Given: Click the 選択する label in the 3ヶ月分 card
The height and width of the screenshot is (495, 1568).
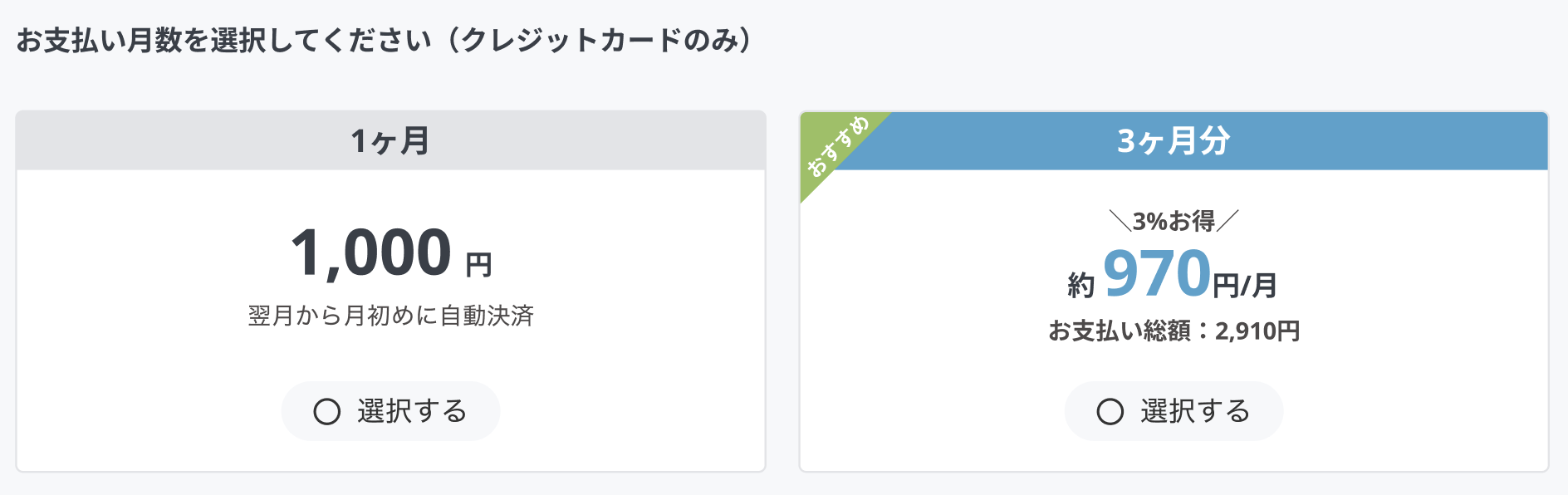Looking at the screenshot, I should click(x=1195, y=412).
